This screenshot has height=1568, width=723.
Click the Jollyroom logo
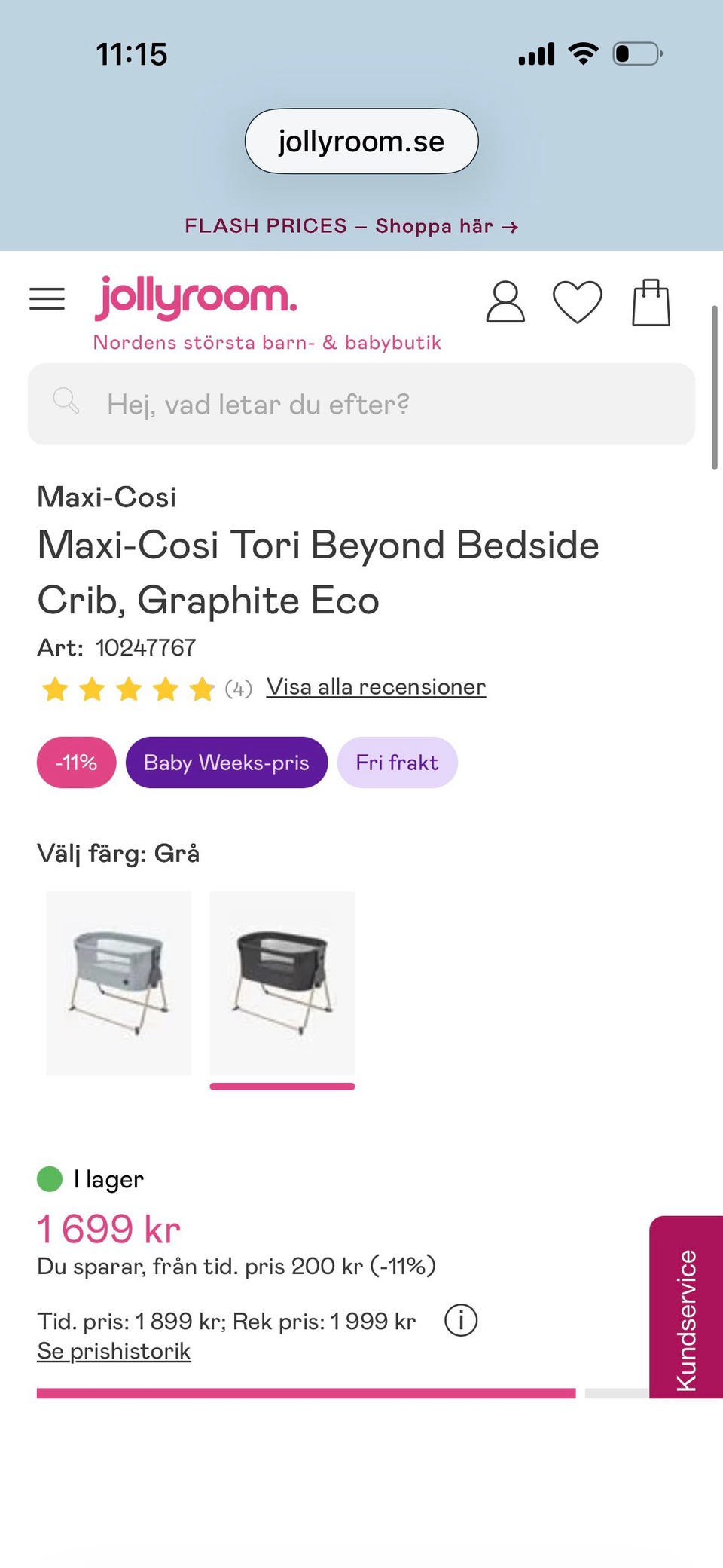coord(196,298)
